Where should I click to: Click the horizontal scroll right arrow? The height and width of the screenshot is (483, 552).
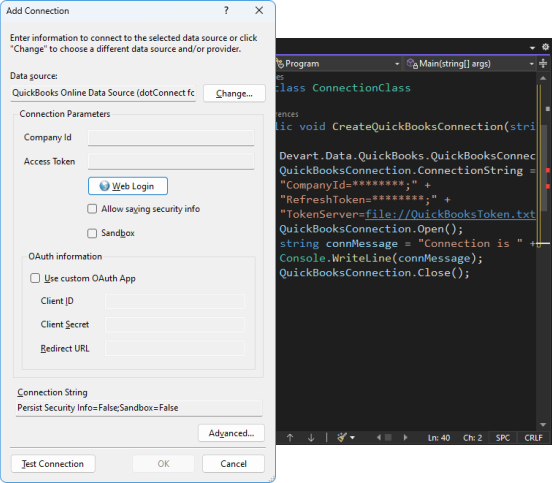(405, 438)
